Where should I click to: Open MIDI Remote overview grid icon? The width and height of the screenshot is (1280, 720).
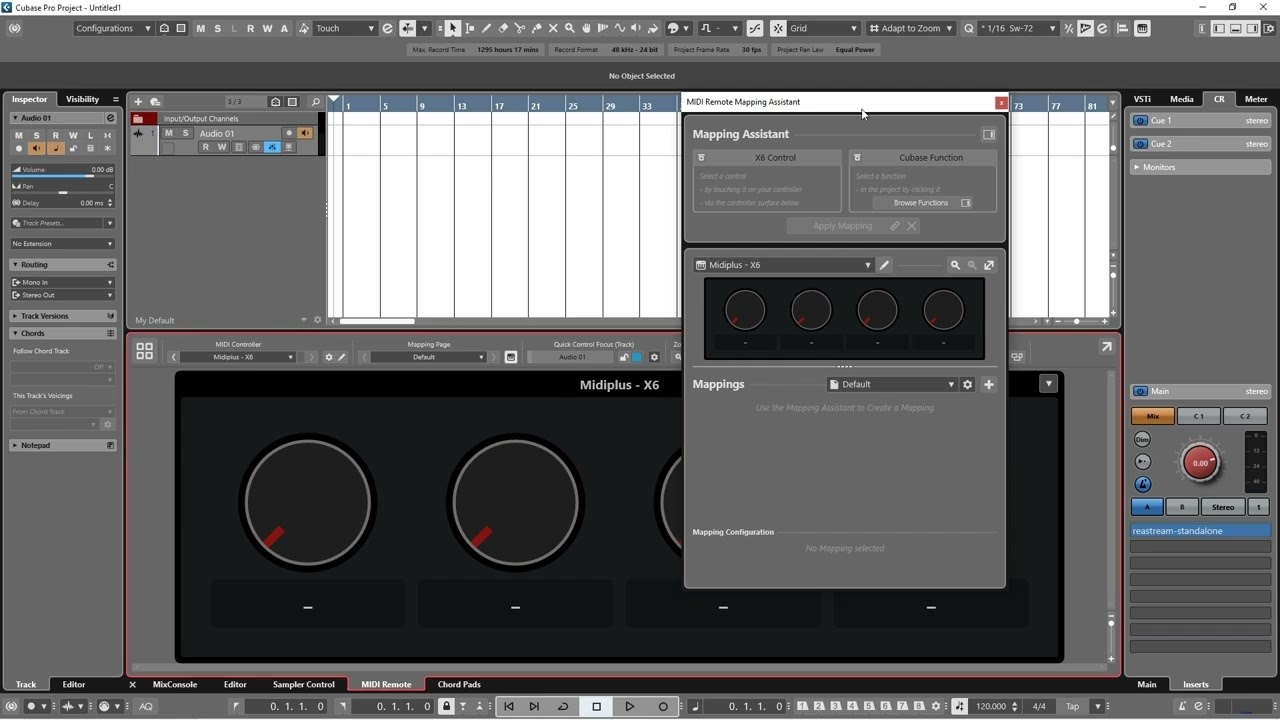pos(145,351)
